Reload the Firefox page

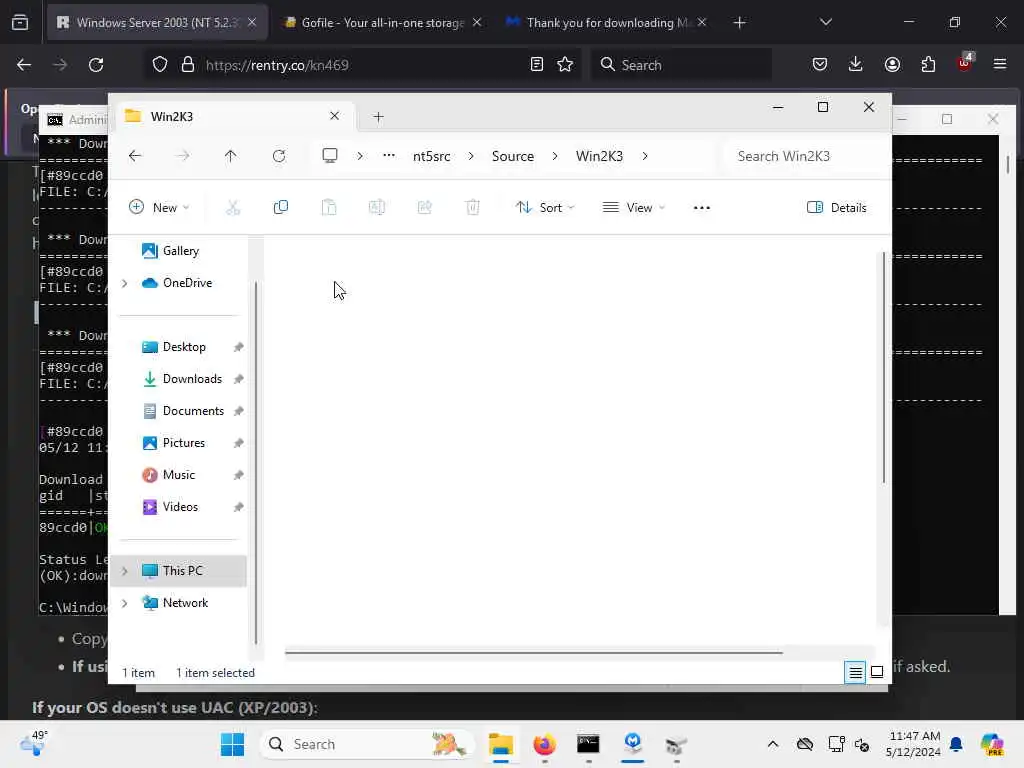pos(96,65)
